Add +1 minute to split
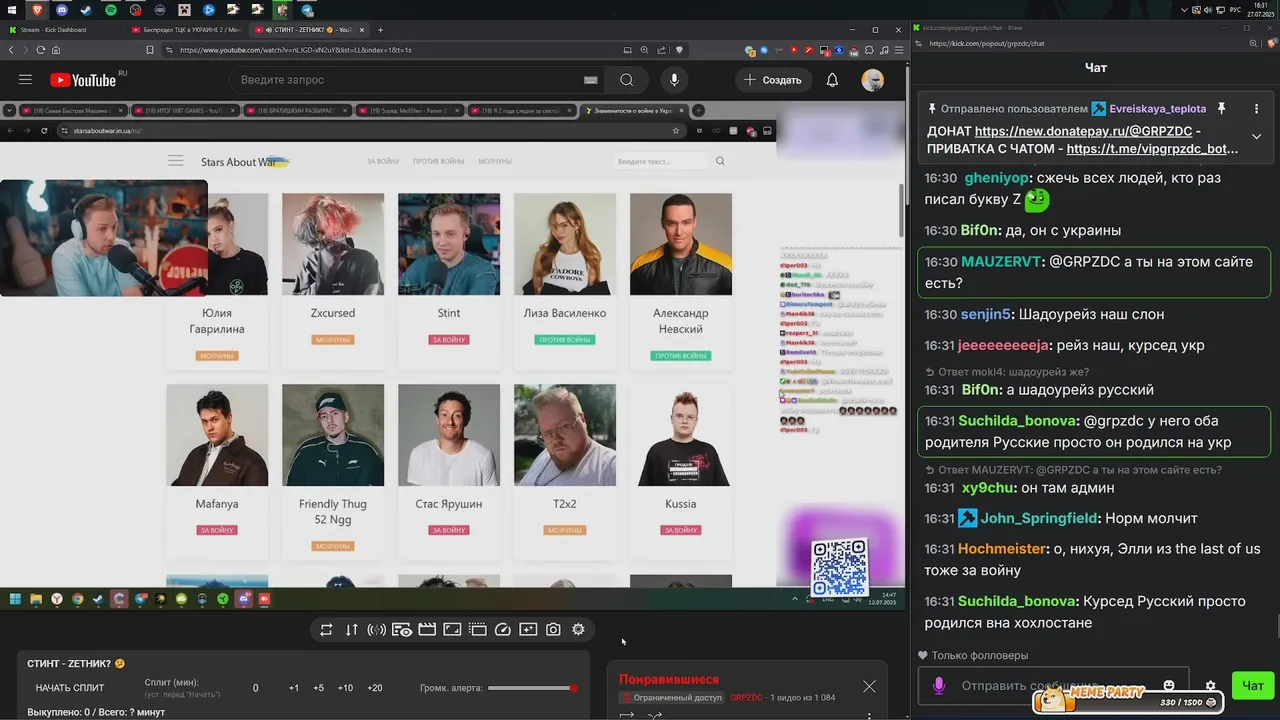Viewport: 1280px width, 720px height. click(294, 688)
